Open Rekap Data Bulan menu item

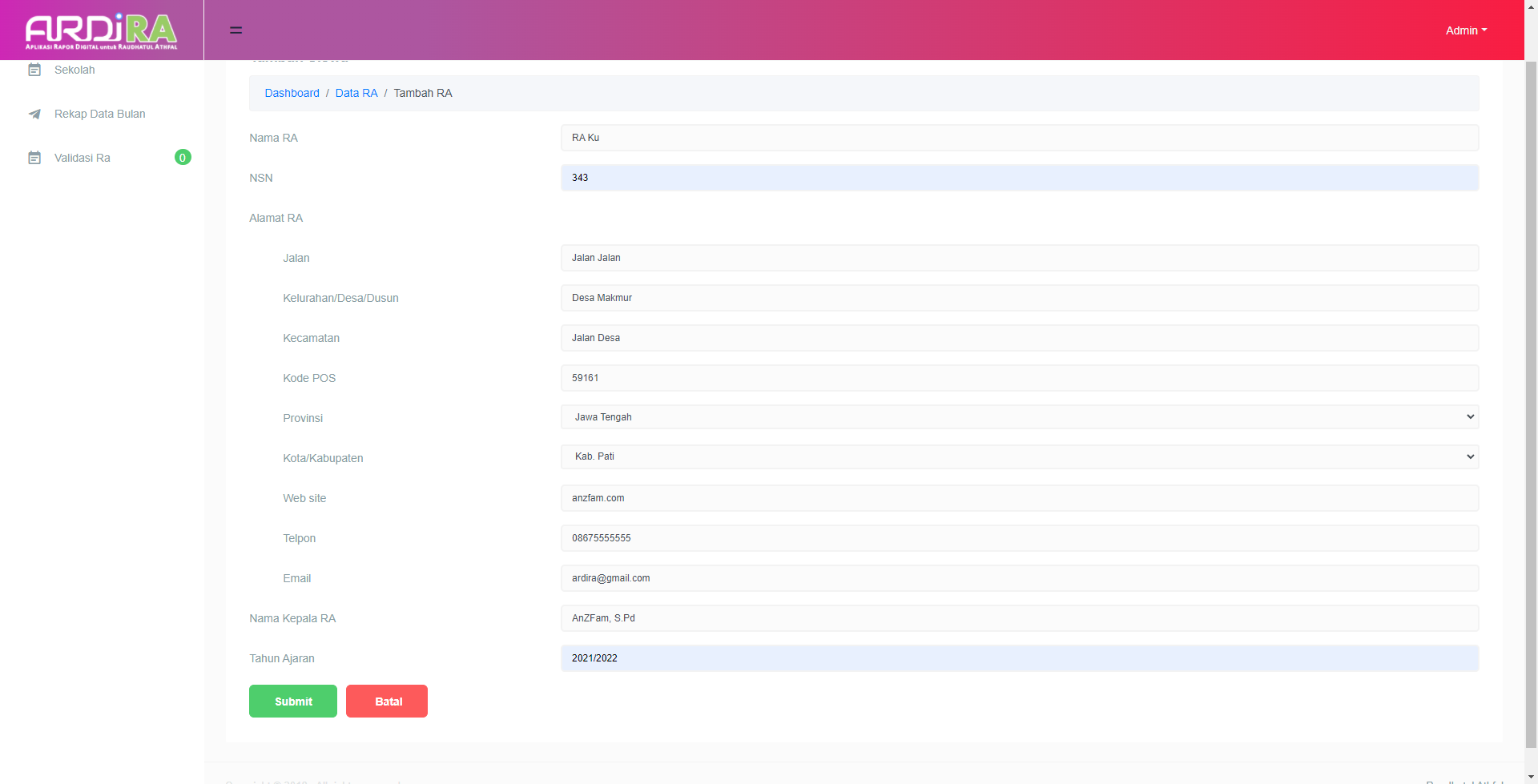[x=100, y=115]
